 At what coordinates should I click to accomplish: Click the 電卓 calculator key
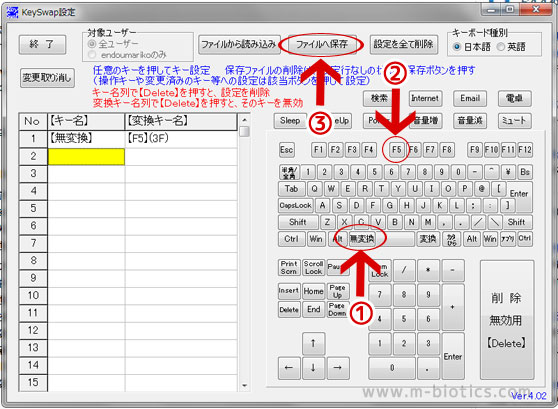tap(514, 99)
